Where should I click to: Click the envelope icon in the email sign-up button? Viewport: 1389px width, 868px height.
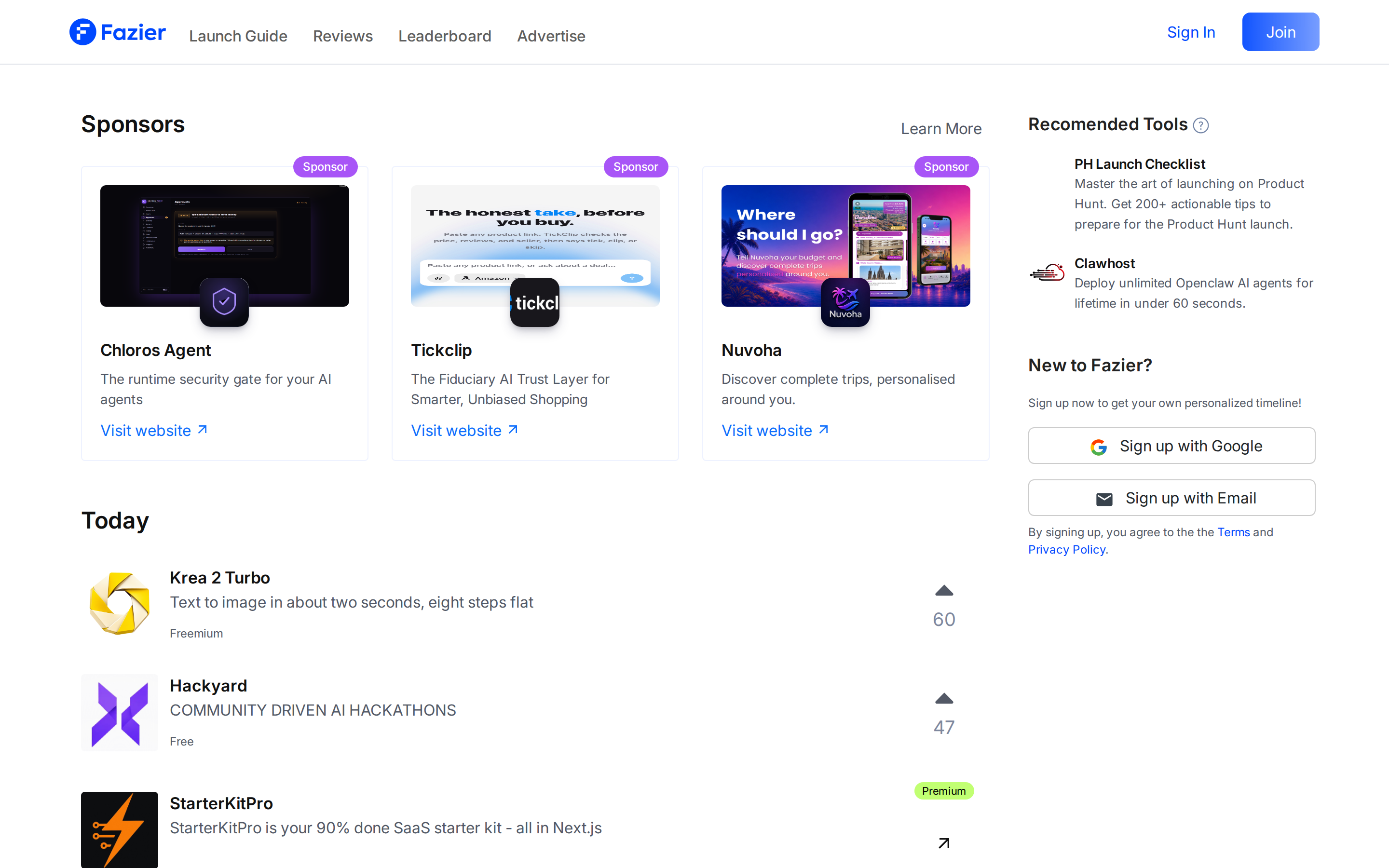pyautogui.click(x=1104, y=499)
